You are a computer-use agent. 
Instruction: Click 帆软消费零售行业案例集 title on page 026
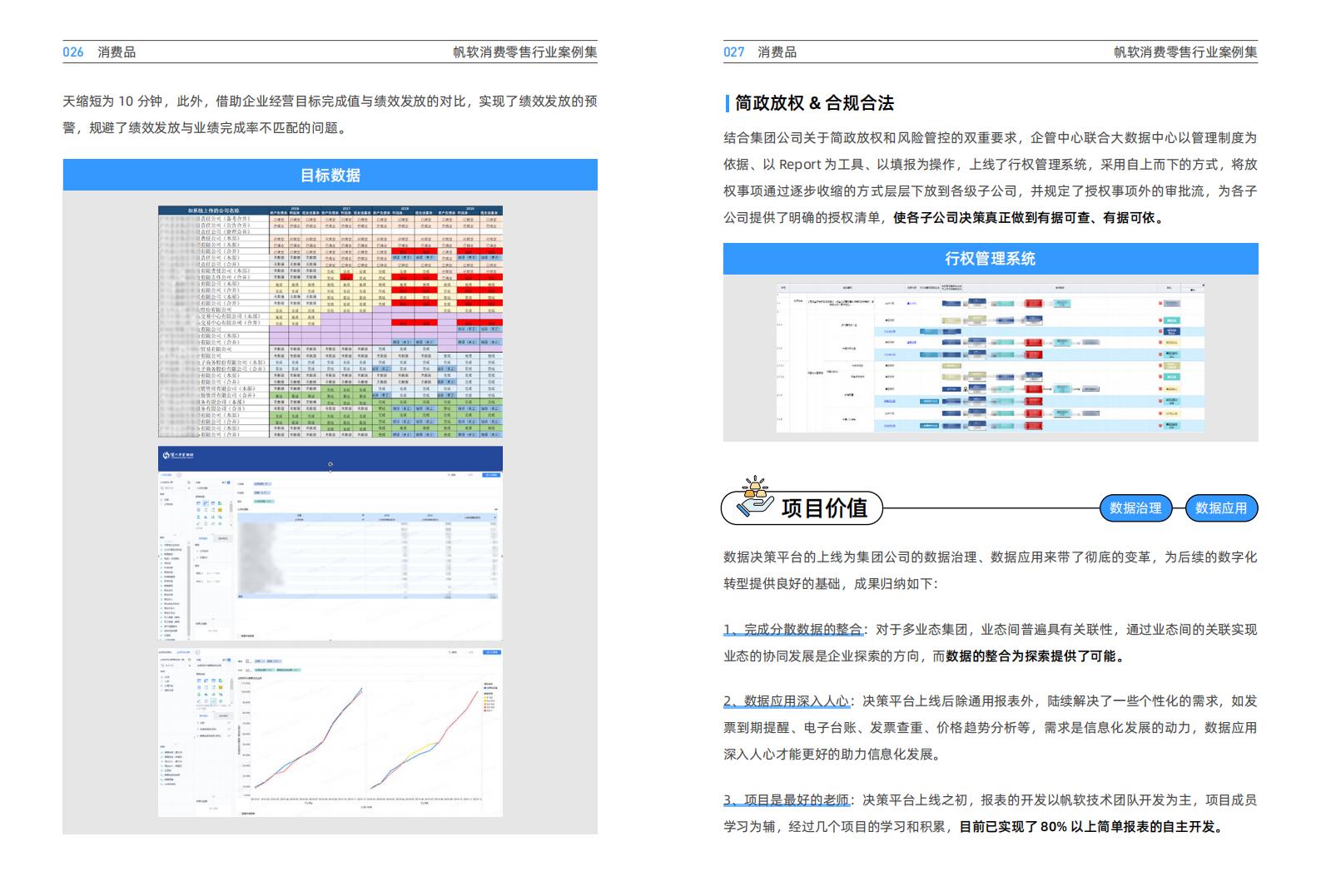(525, 52)
